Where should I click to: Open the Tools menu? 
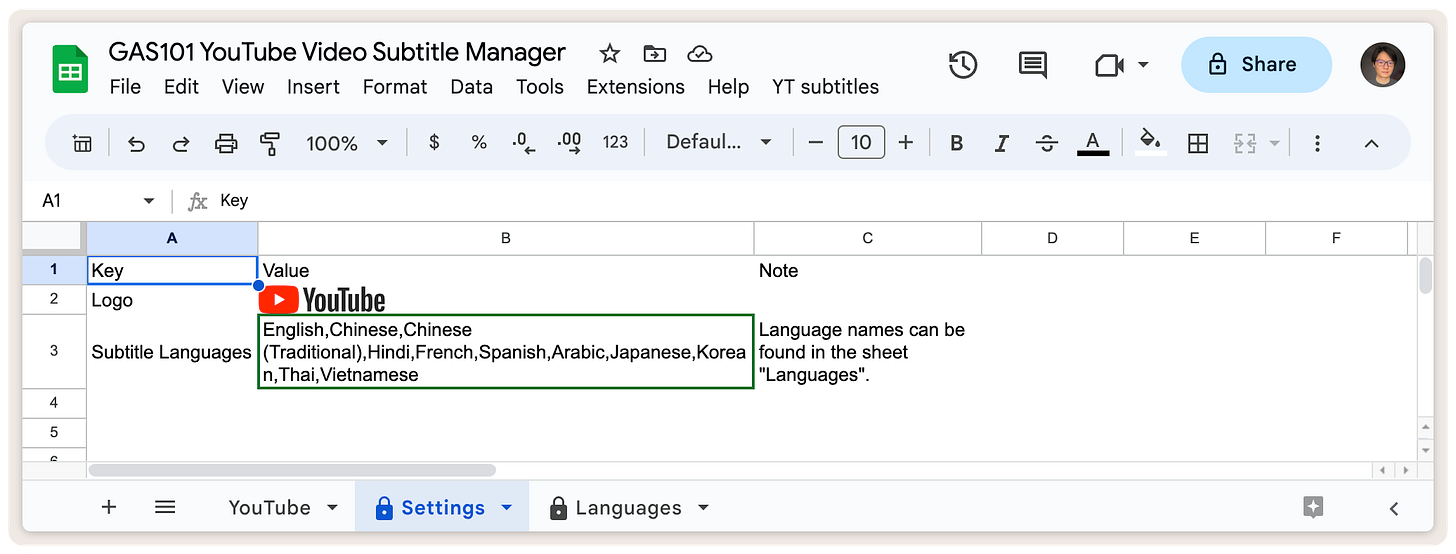(x=540, y=87)
